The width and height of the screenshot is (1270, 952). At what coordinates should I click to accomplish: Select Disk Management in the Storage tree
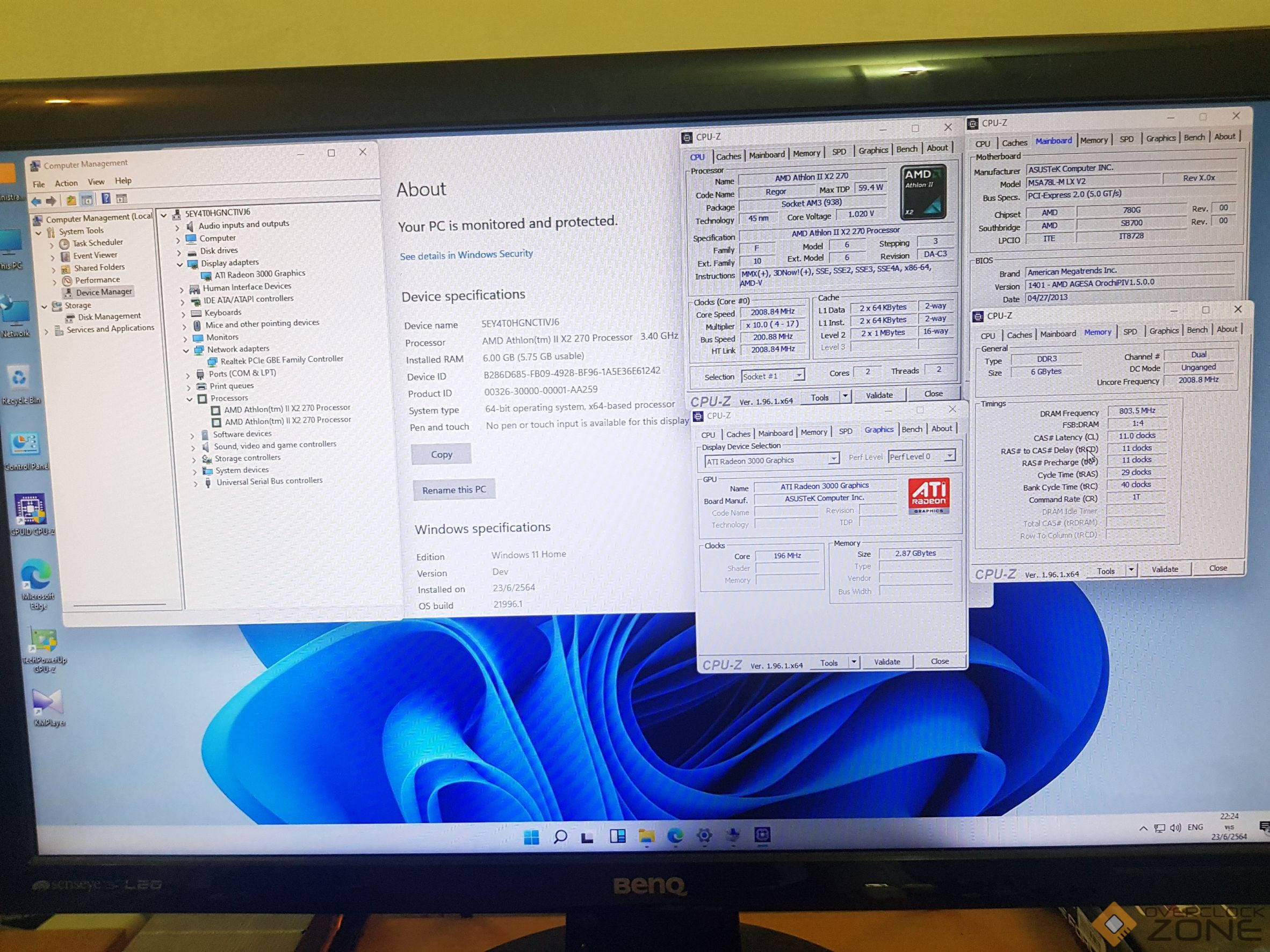109,317
